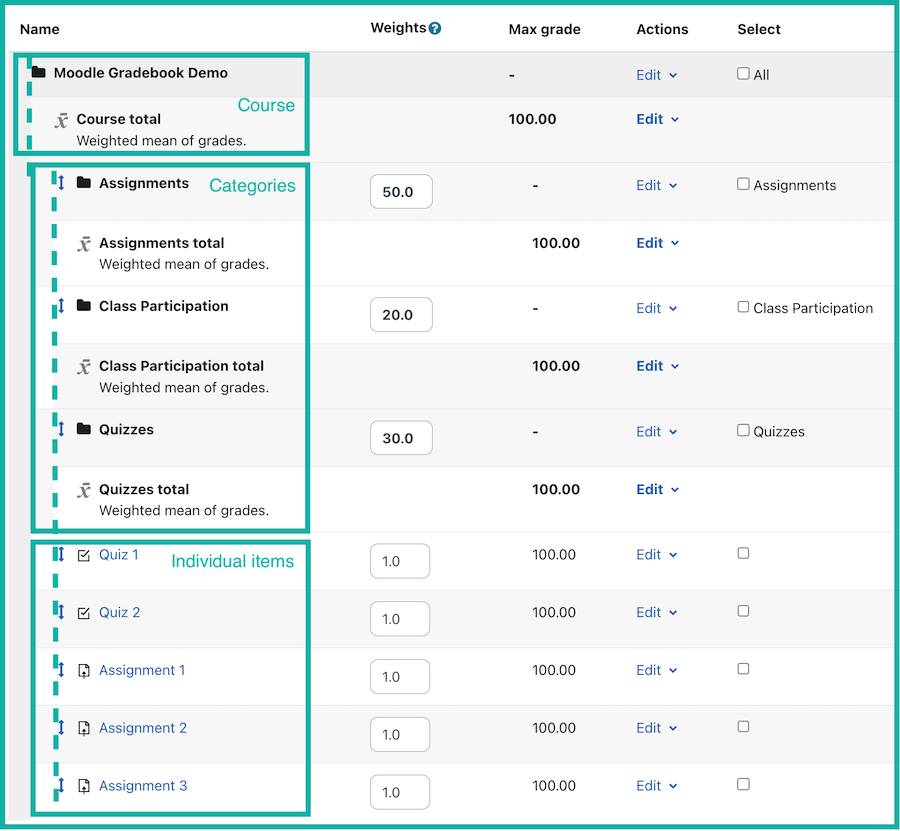This screenshot has height=831, width=900.
Task: Click the Assignment 1 weight input field
Action: (x=400, y=677)
